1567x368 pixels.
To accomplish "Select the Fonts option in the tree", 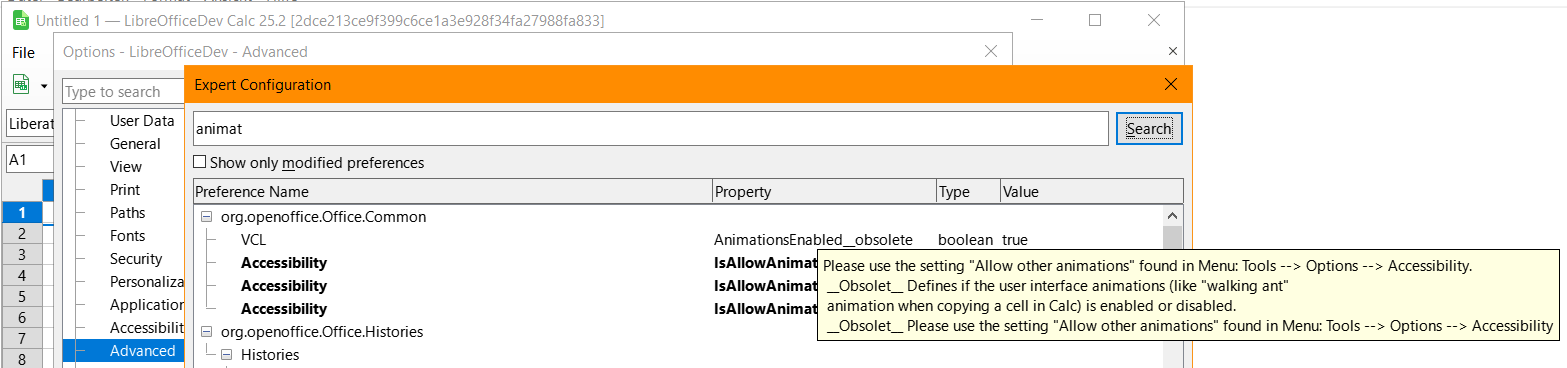I will (x=128, y=236).
